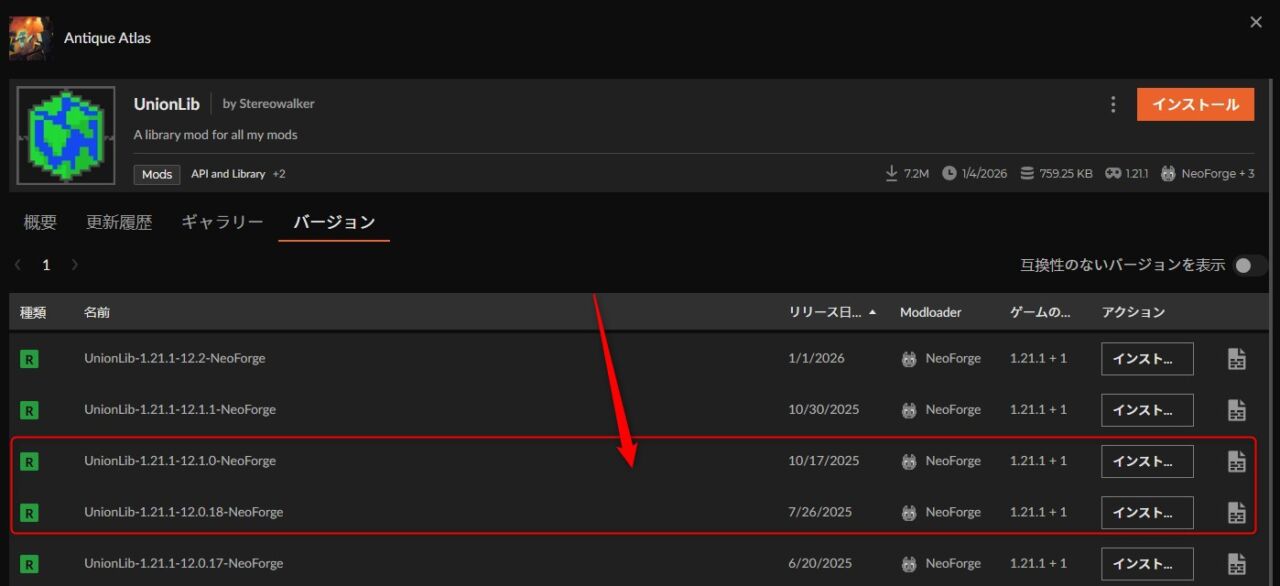The image size is (1280, 586).
Task: Open changelog icon for UnionLib-1.21.1-12.2-NeoForge
Action: point(1237,359)
